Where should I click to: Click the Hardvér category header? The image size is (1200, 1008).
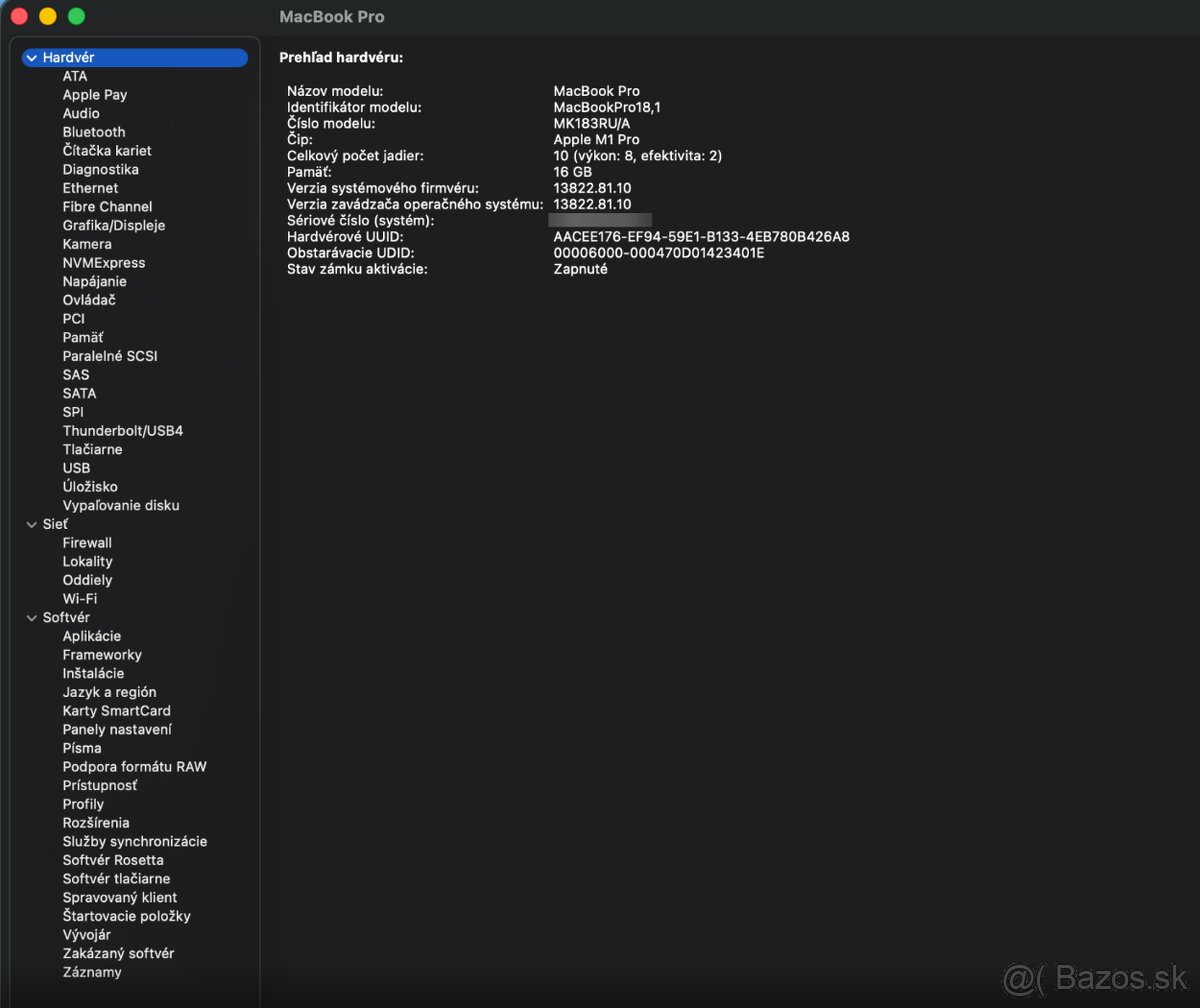(x=69, y=58)
